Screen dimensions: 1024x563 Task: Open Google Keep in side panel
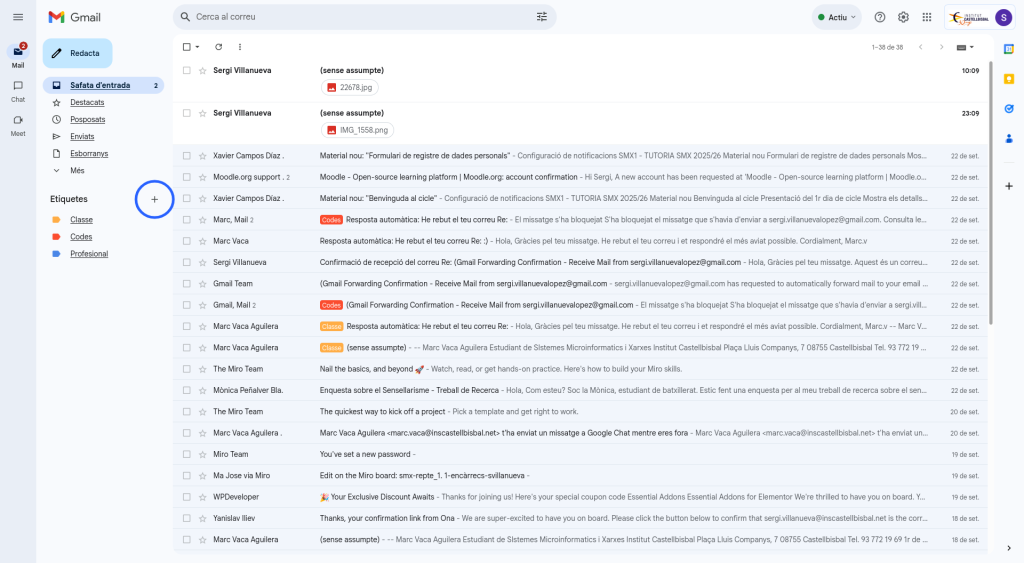(1009, 79)
